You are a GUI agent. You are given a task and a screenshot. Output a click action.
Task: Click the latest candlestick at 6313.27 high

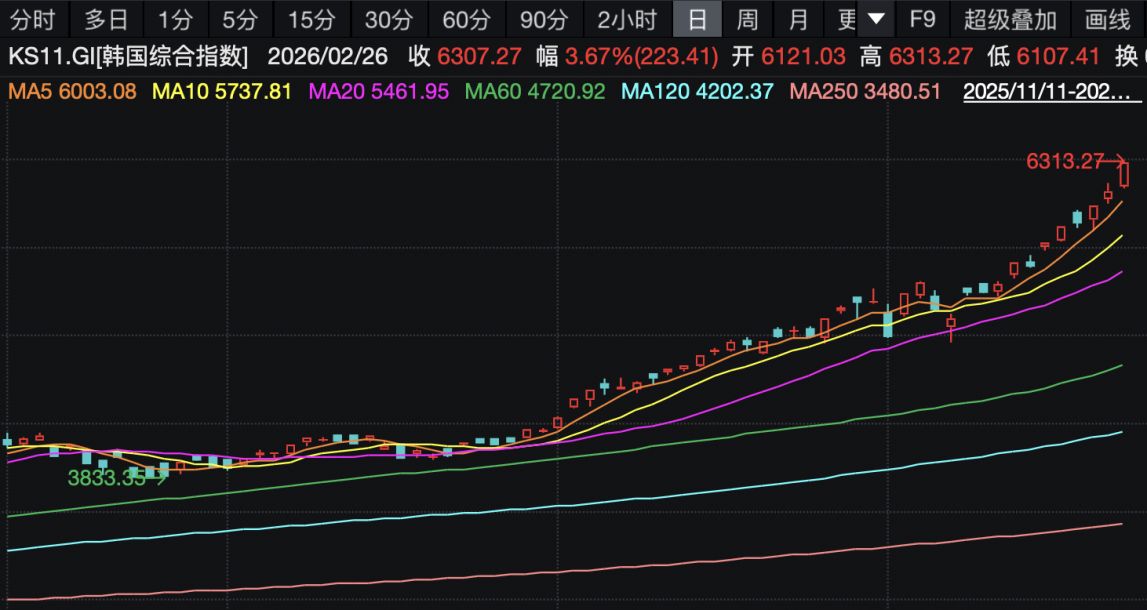pos(1125,174)
